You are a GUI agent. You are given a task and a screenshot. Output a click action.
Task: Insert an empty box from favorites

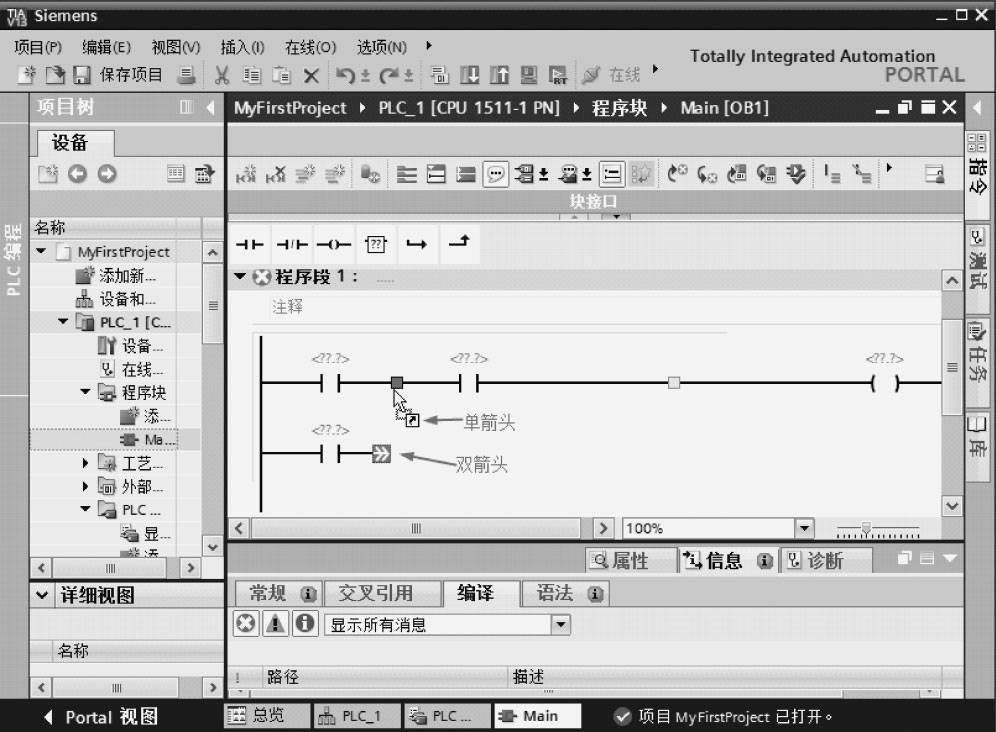coord(375,244)
